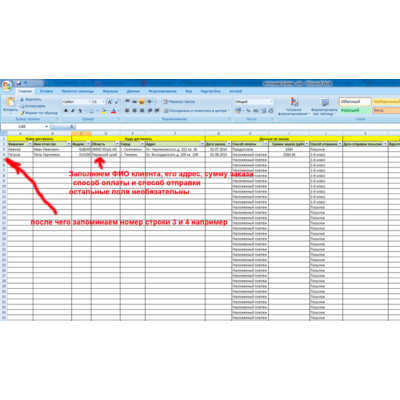Open the Формулы ribbon tab
Image resolution: width=400 pixels, height=400 pixels.
click(110, 91)
